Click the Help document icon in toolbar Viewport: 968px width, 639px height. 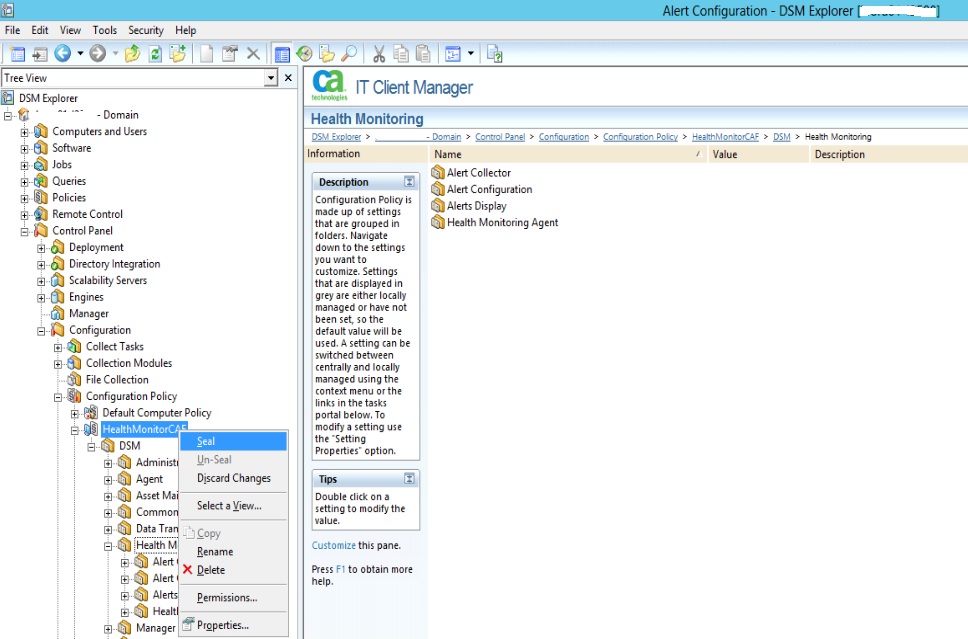(x=494, y=54)
